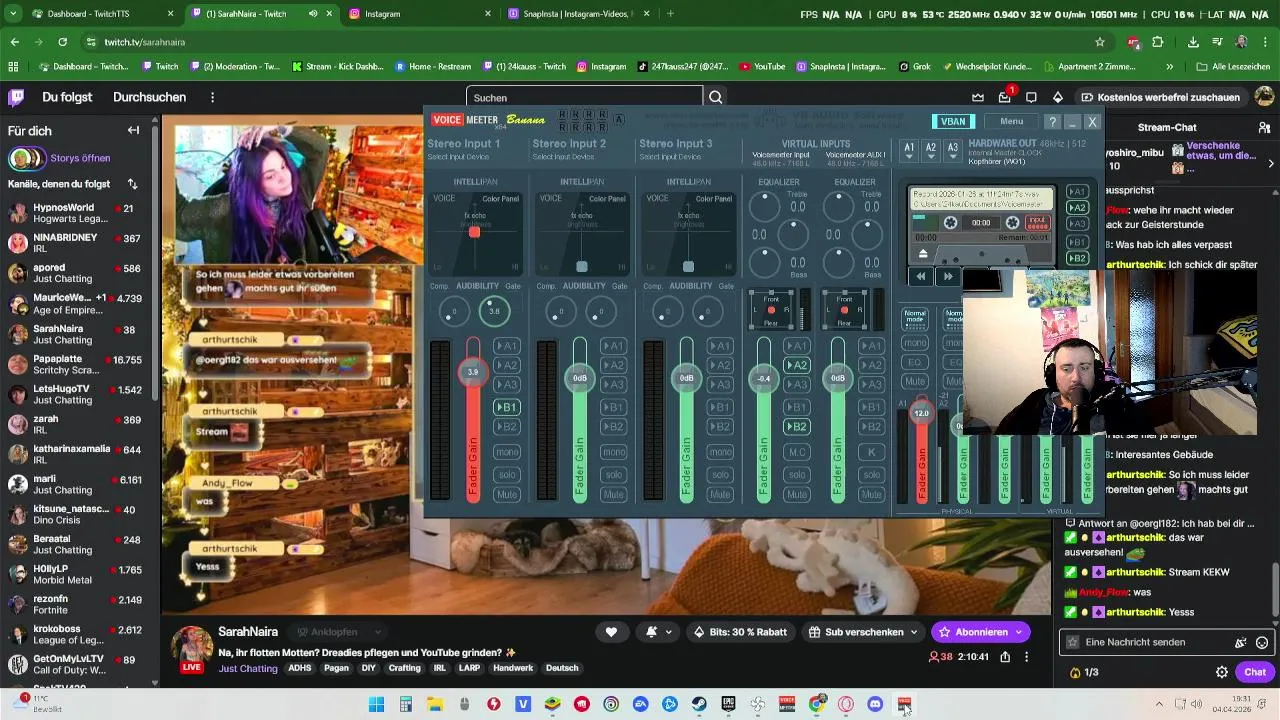Expand the Abonnieren subscribe dropdown
Screen dimensions: 1280x720
click(1019, 632)
